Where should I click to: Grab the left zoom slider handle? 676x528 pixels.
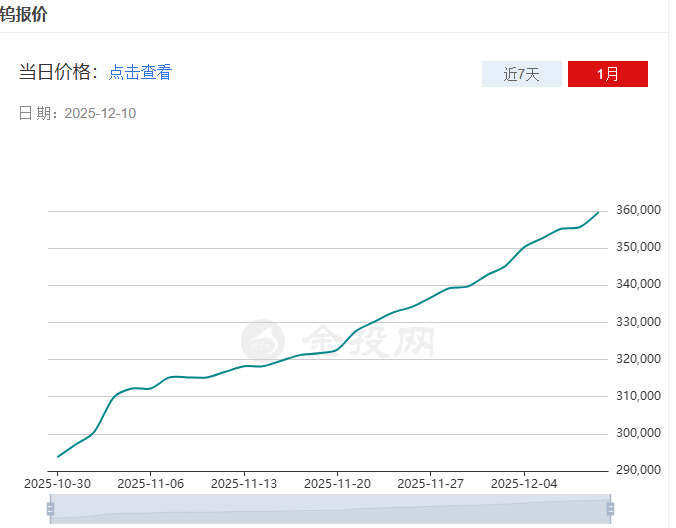point(50,509)
